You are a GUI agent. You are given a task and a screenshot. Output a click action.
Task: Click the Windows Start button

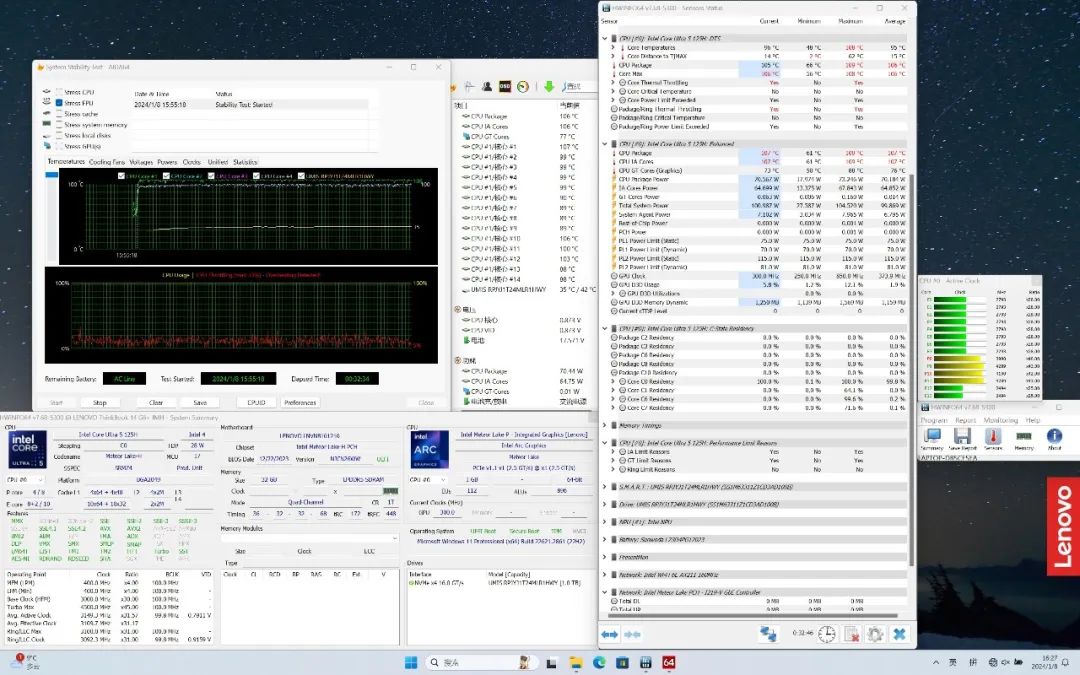pos(410,662)
